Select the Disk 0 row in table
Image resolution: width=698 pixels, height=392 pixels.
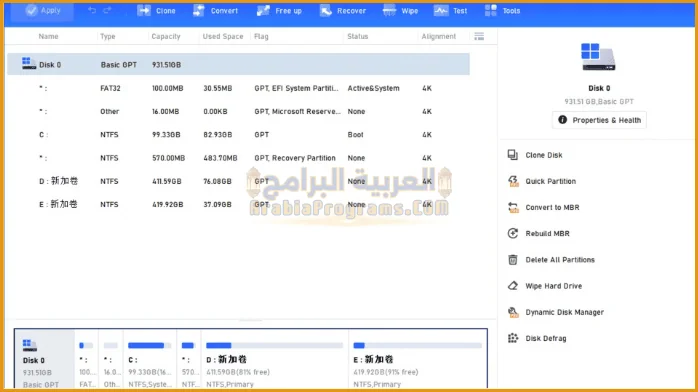[238, 65]
